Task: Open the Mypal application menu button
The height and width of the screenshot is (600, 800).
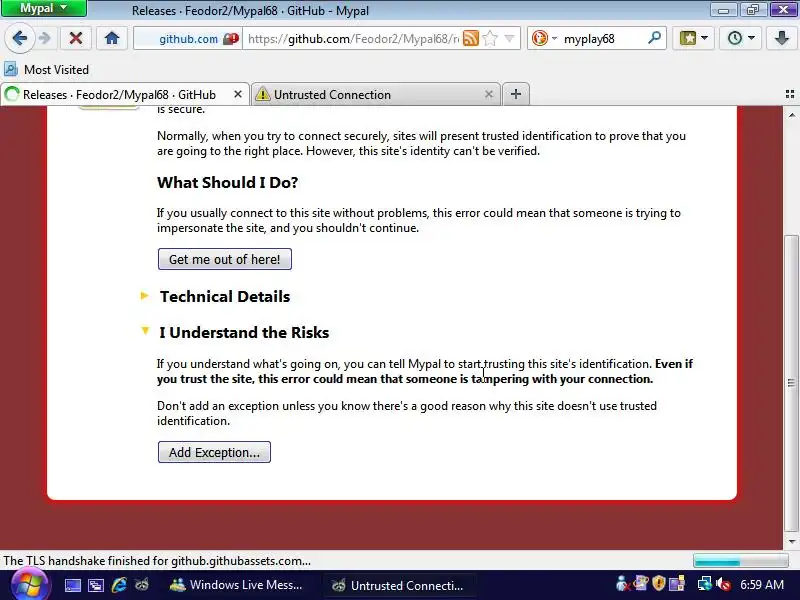Action: (43, 8)
